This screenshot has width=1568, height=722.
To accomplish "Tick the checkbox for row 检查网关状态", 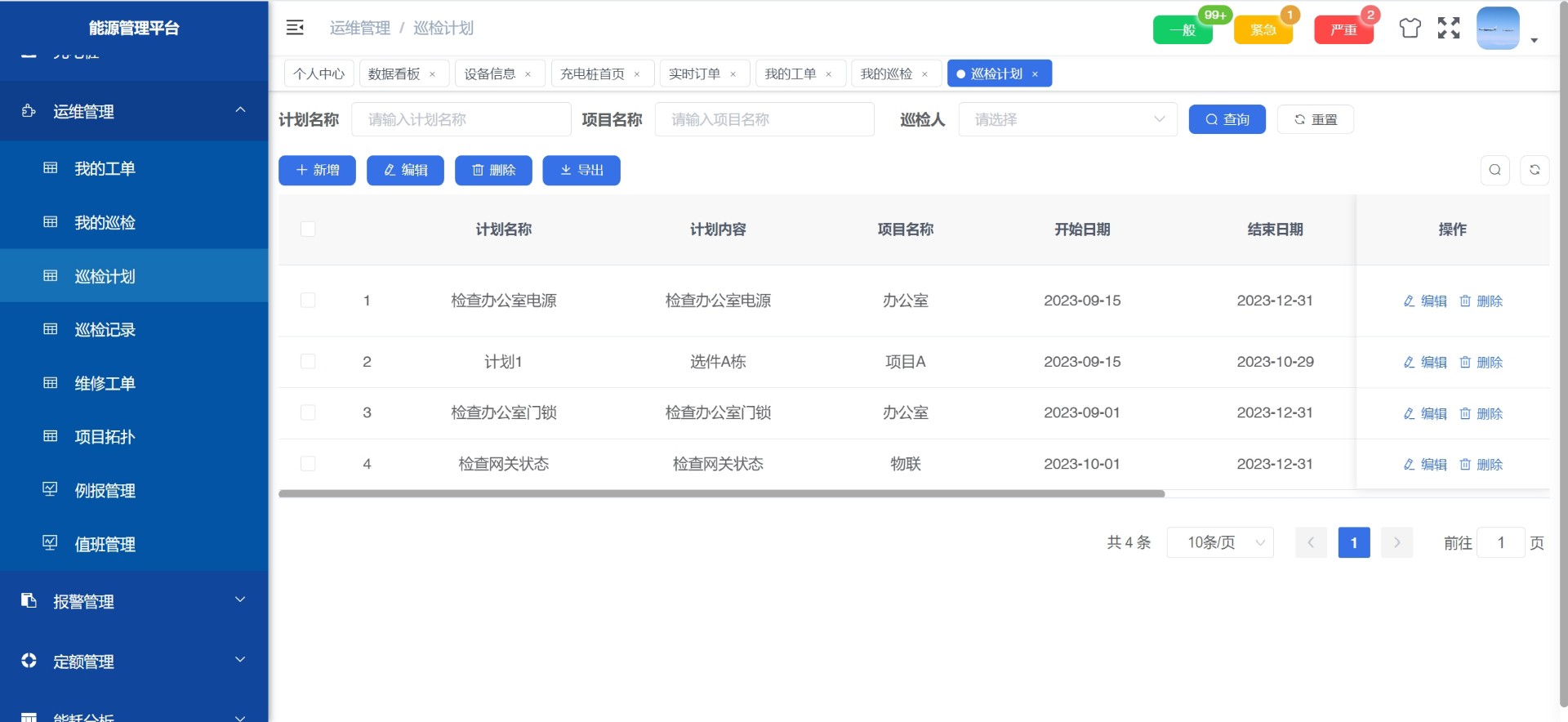I will [308, 464].
